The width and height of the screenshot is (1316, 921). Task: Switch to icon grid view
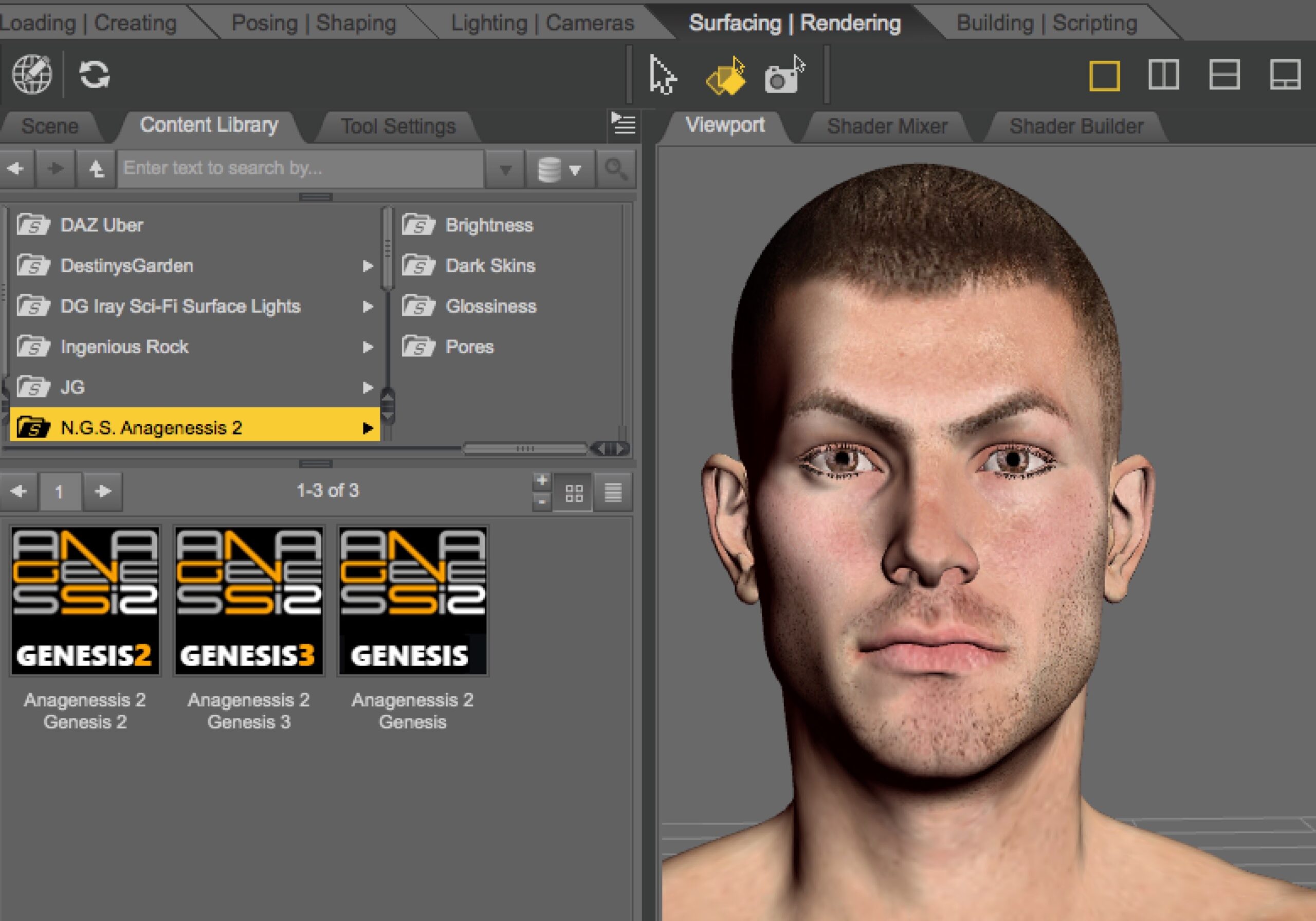(574, 493)
